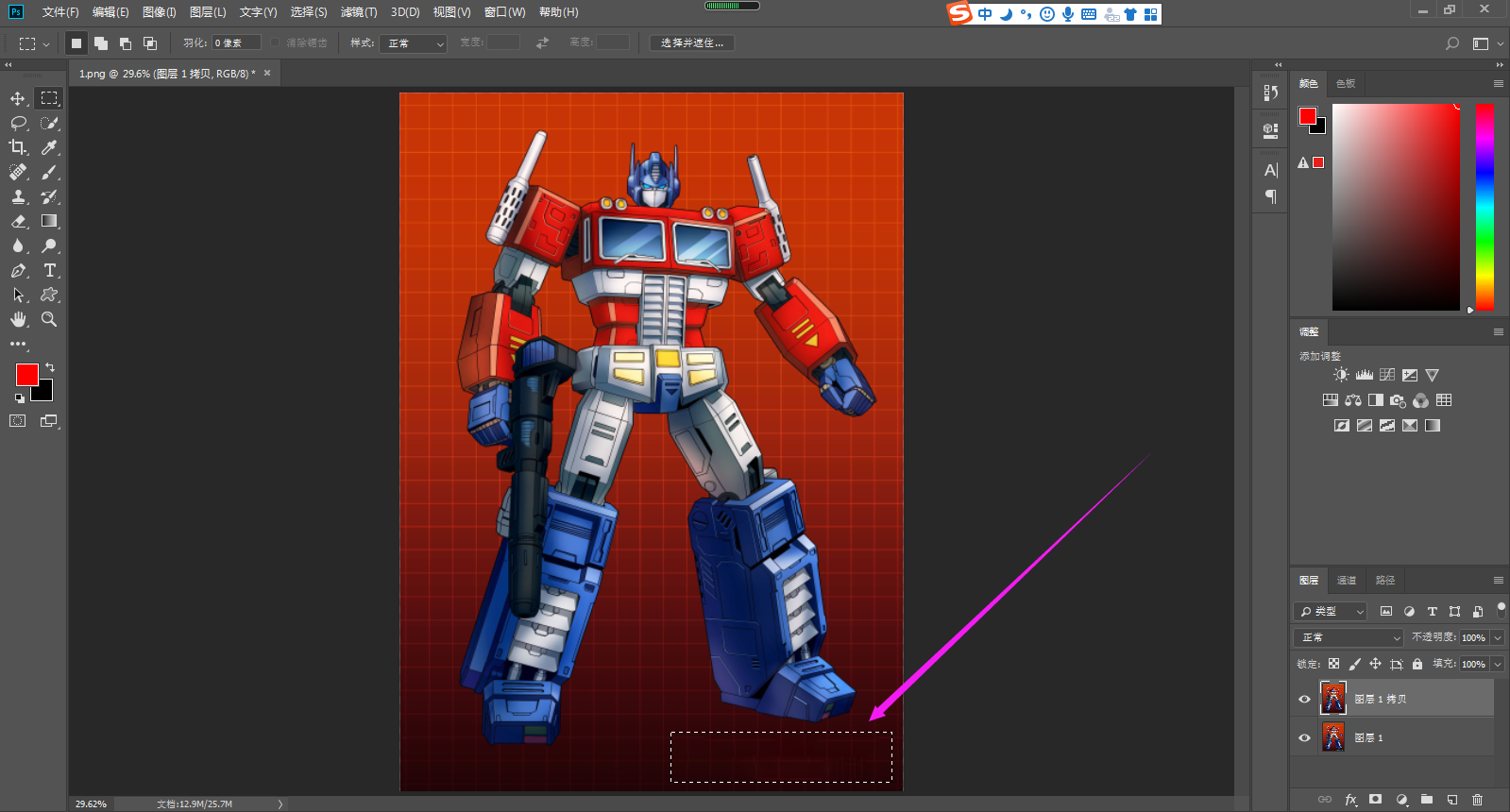Hide the 图层 1 拷贝 layer
The height and width of the screenshot is (812, 1510).
[x=1304, y=700]
